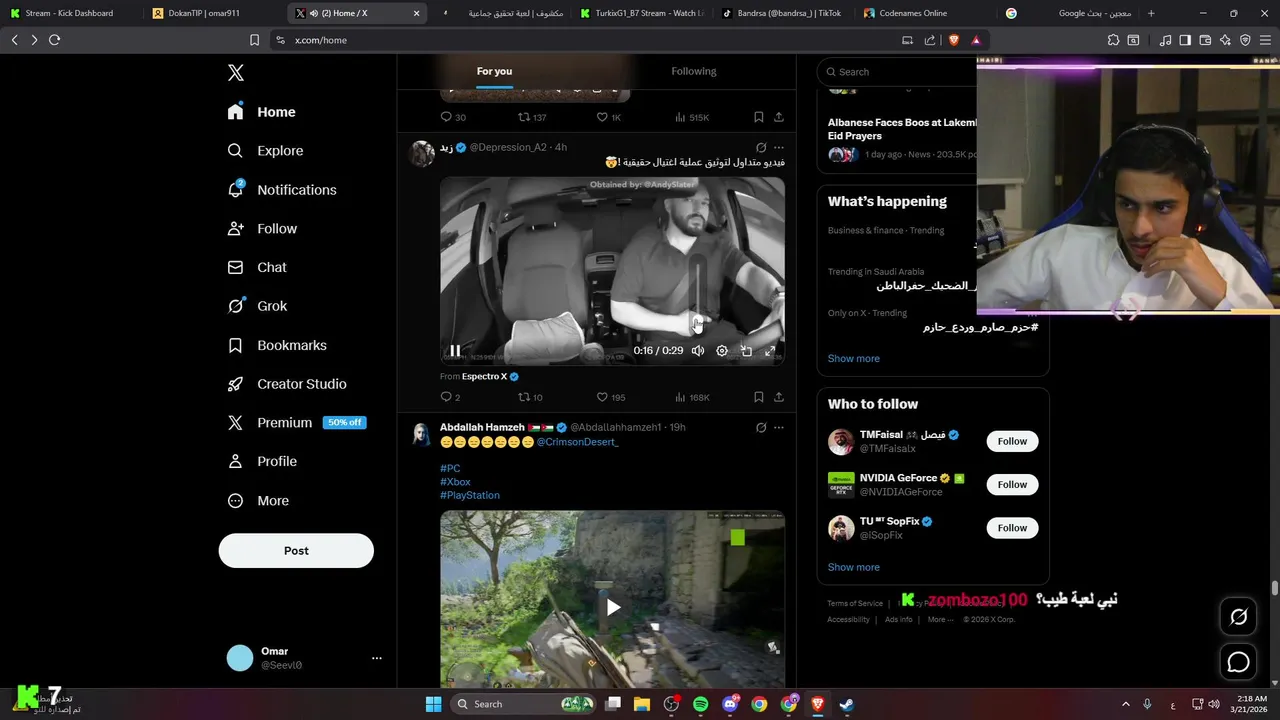Open more options on Abdallah Hamzeh post
Image resolution: width=1280 pixels, height=720 pixels.
(x=779, y=427)
